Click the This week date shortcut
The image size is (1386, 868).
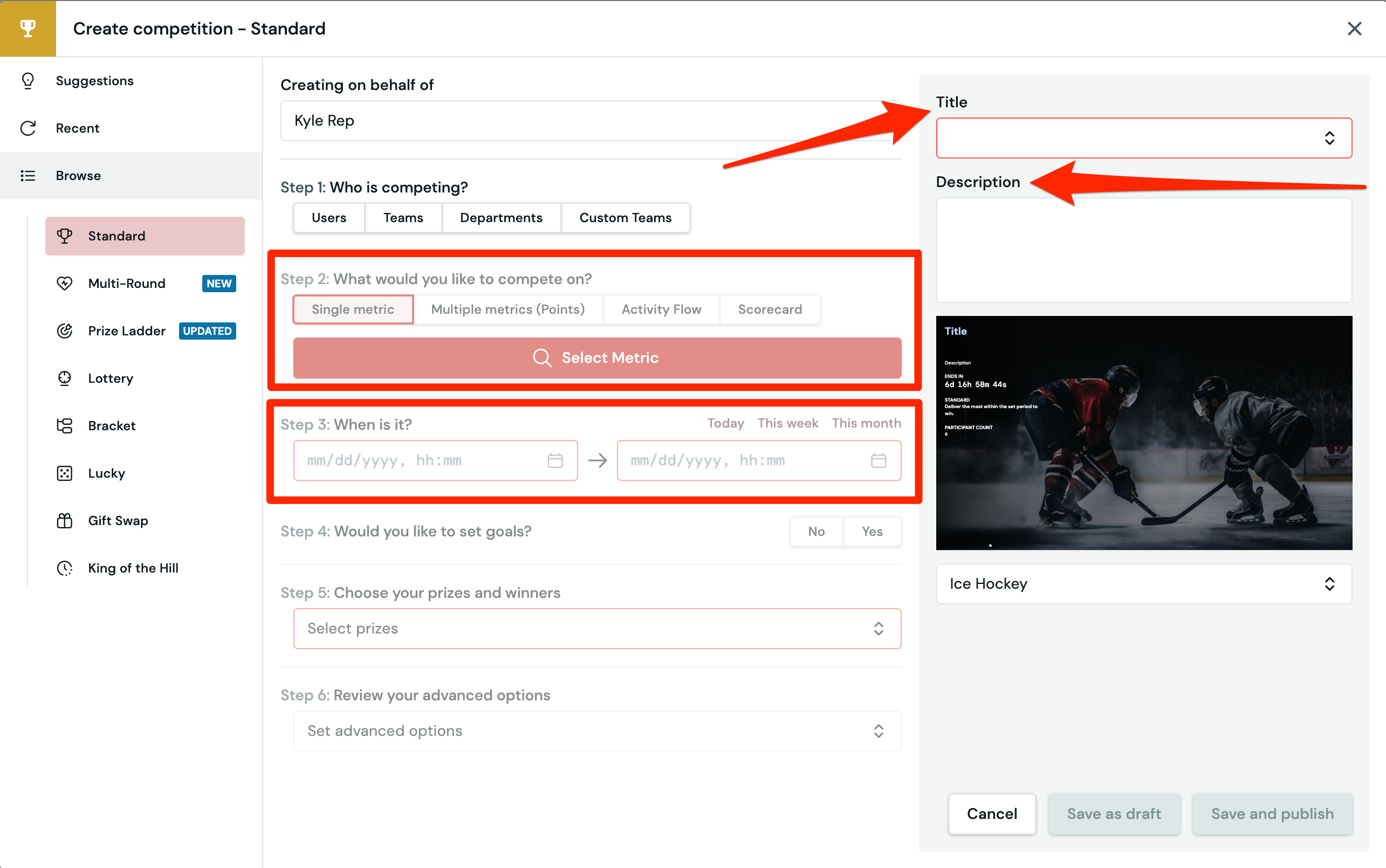787,423
